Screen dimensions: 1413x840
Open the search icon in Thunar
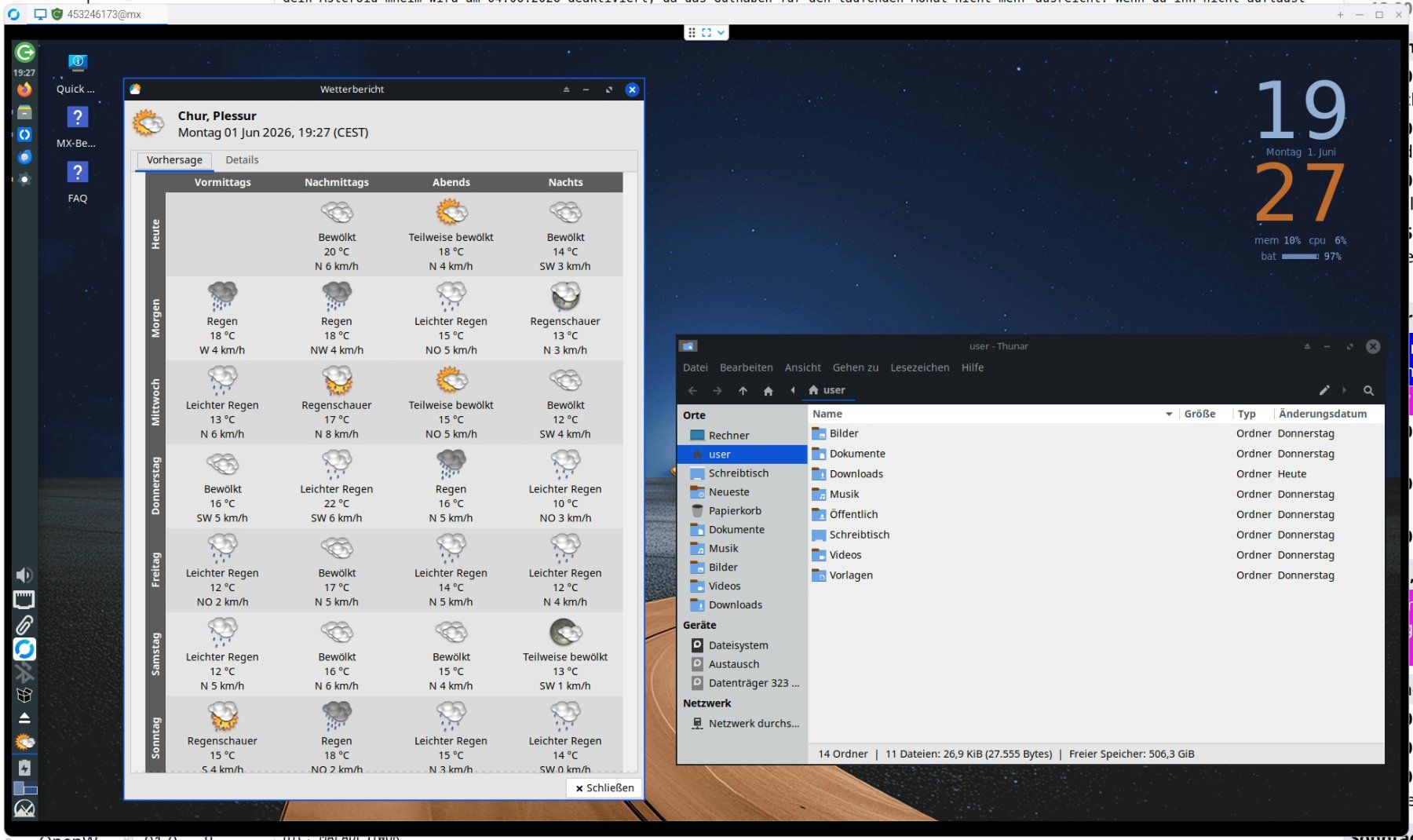point(1368,390)
